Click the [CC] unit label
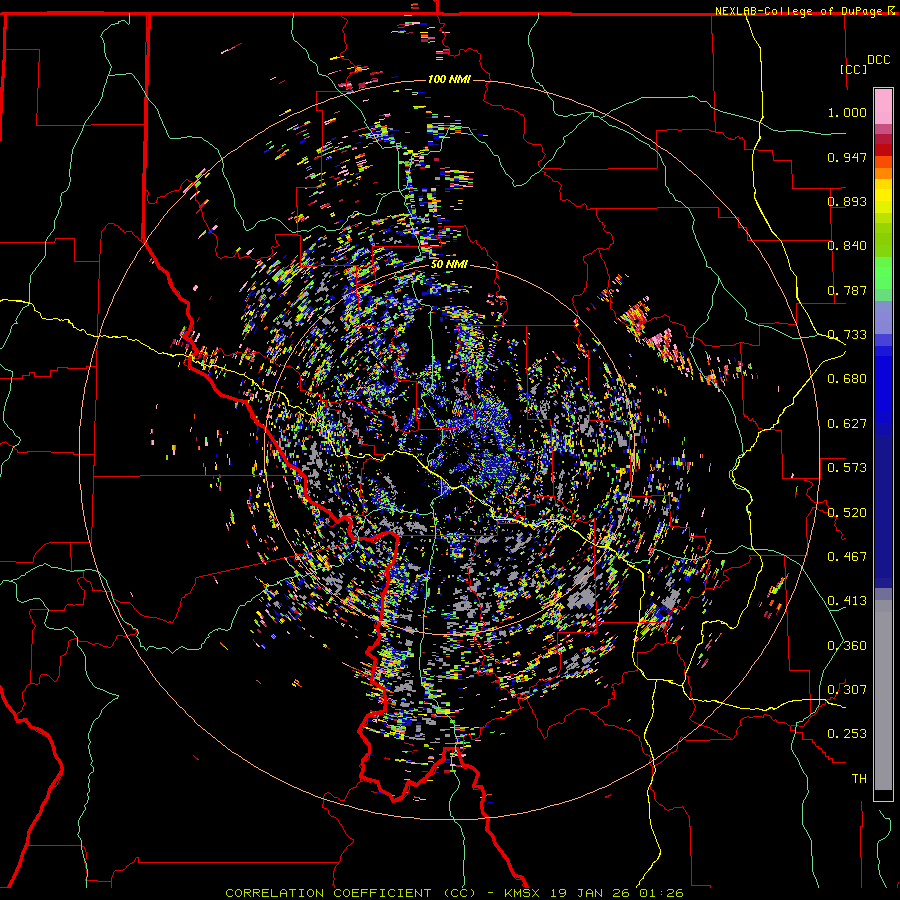 tap(854, 69)
